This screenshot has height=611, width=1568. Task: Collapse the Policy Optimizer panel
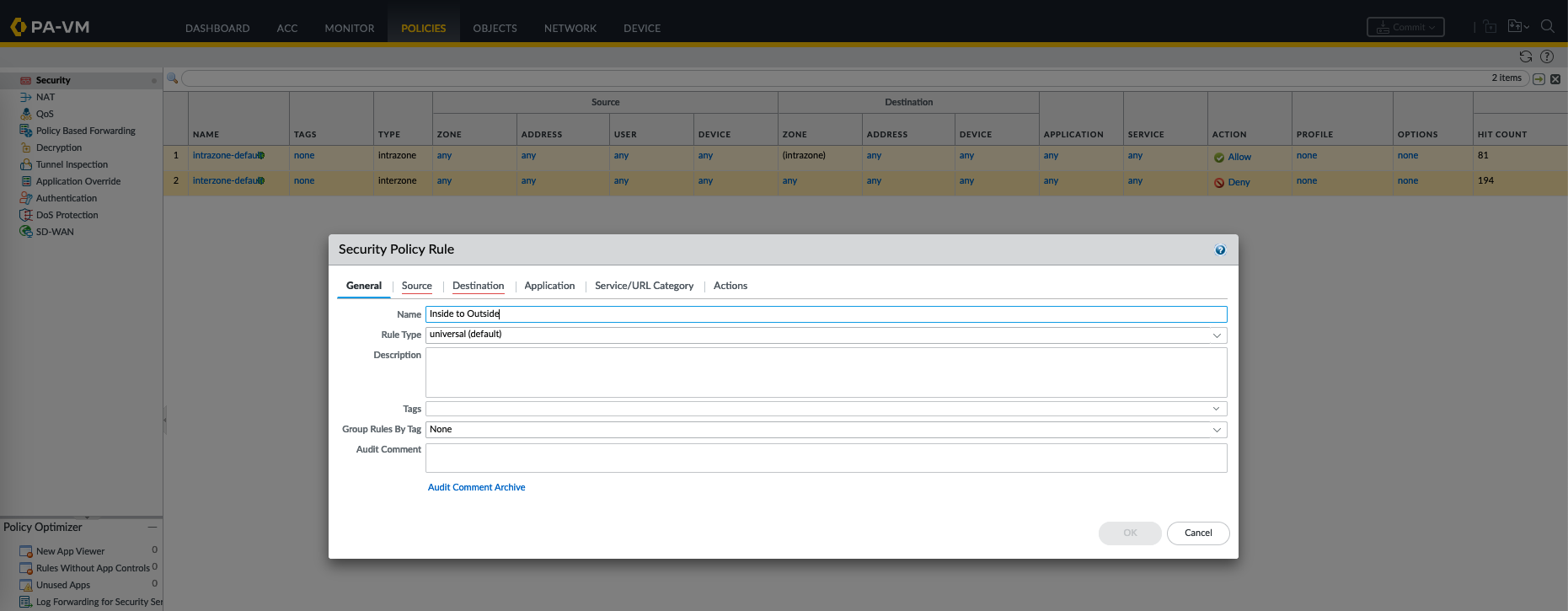coord(153,527)
